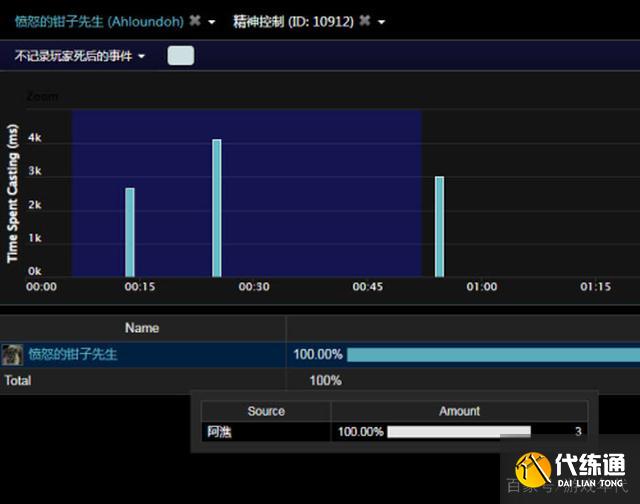This screenshot has width=640, height=504.
Task: Open dropdown arrow next to Ahloundoh filter
Action: click(212, 22)
